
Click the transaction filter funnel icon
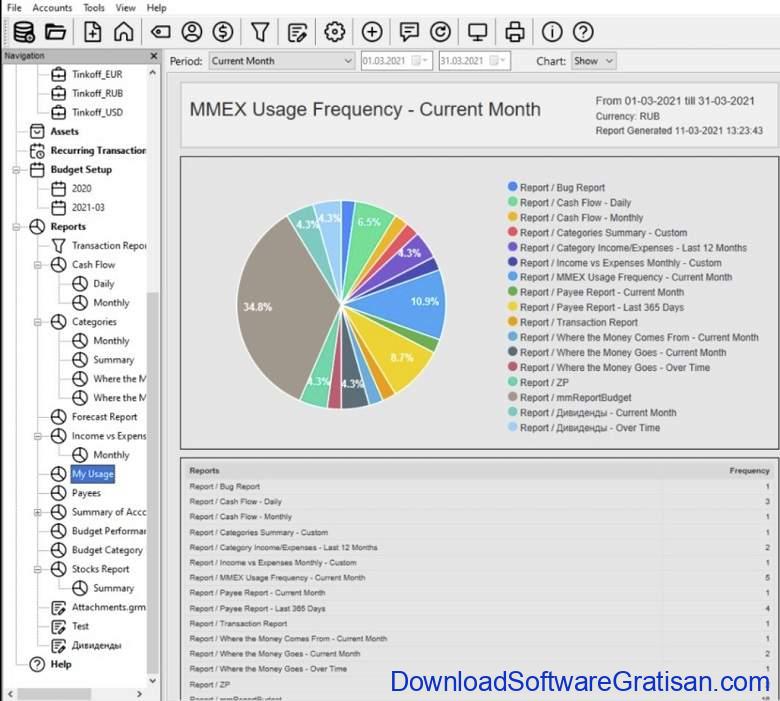coord(260,32)
